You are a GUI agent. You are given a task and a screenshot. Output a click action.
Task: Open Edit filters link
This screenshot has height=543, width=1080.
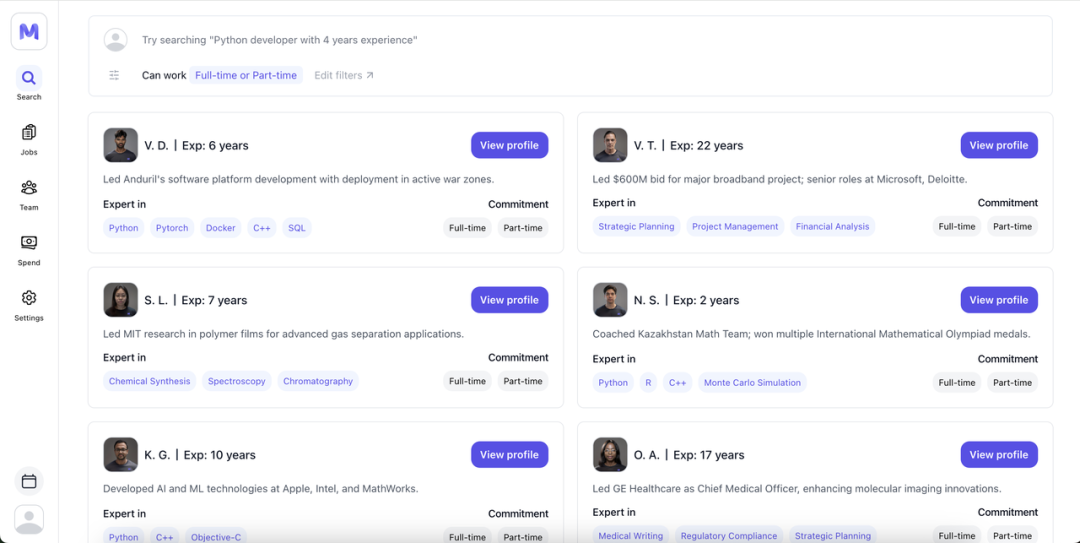click(x=344, y=75)
